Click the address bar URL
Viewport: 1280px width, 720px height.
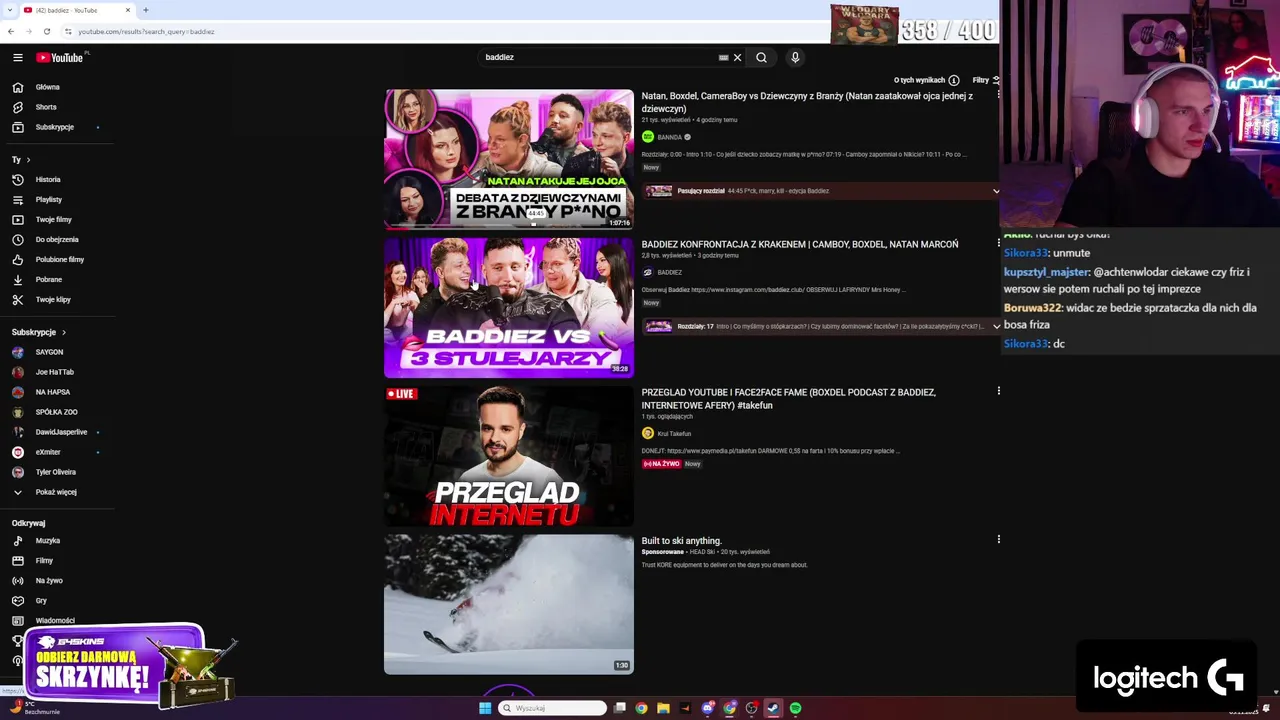146,31
